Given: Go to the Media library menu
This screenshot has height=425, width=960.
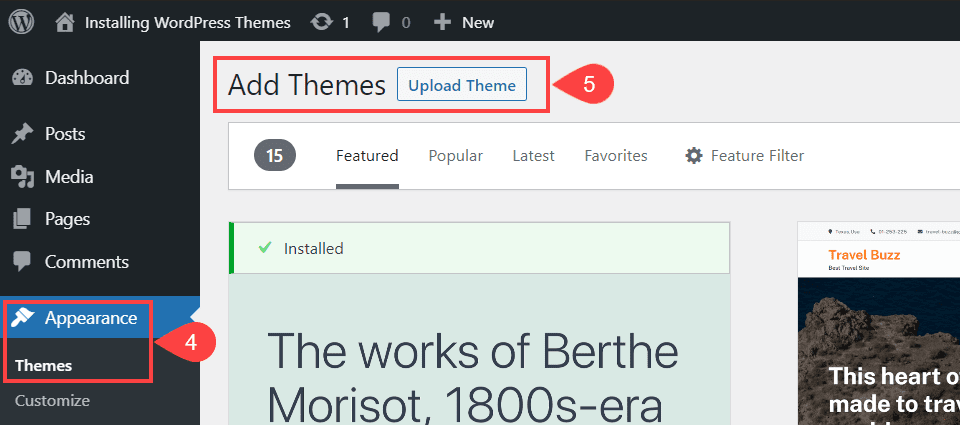Looking at the screenshot, I should coord(69,177).
